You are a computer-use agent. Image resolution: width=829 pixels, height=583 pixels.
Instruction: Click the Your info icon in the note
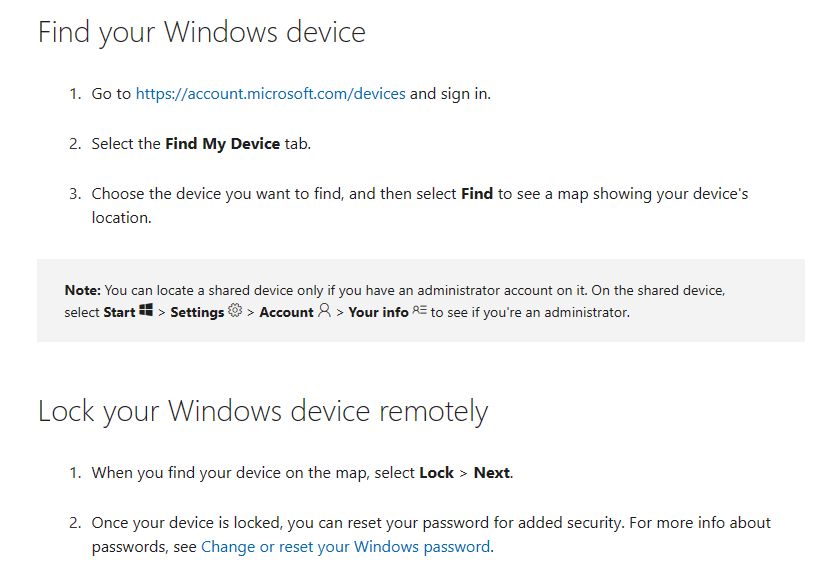[x=420, y=311]
